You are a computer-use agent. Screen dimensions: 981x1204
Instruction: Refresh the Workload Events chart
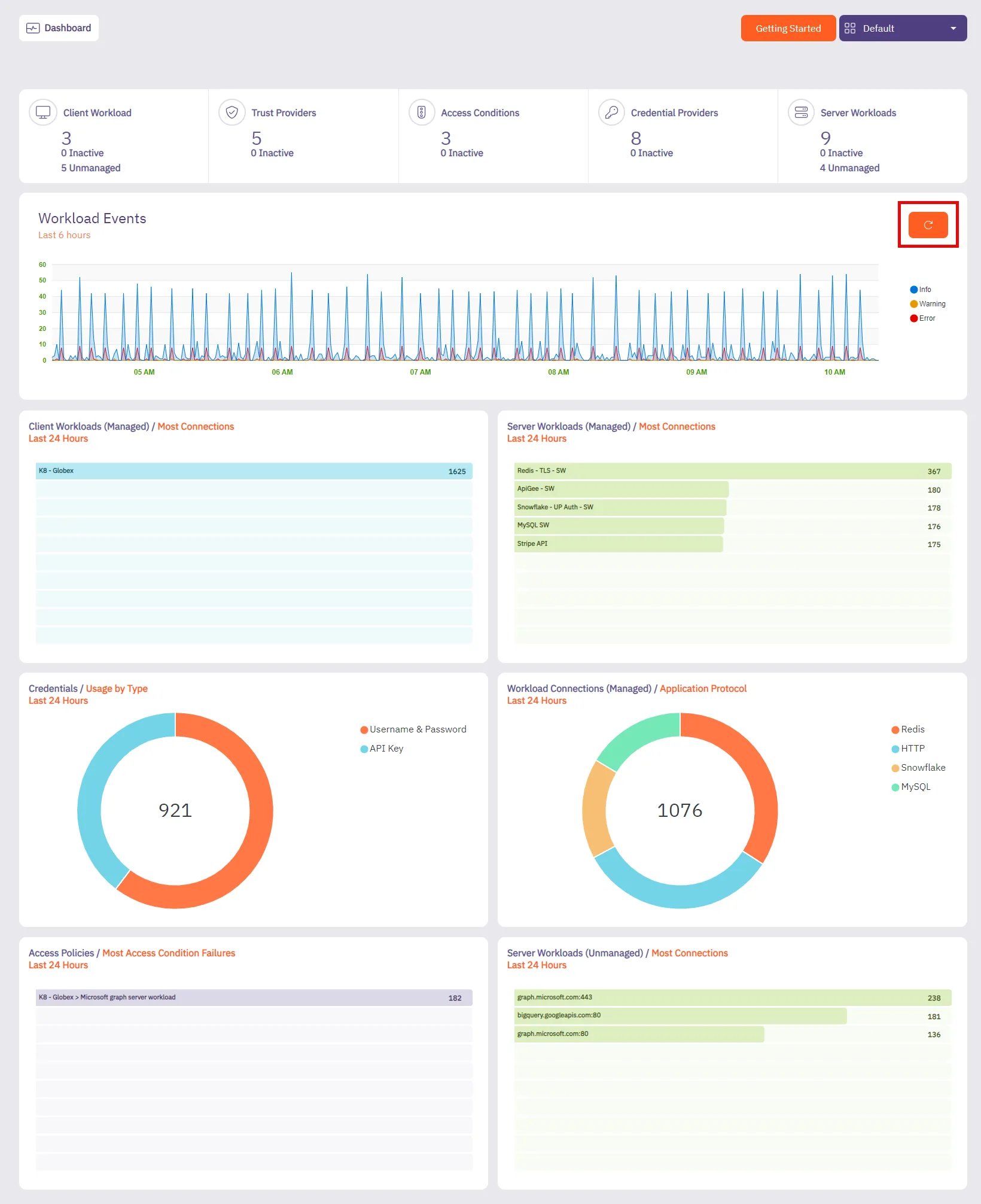[927, 225]
